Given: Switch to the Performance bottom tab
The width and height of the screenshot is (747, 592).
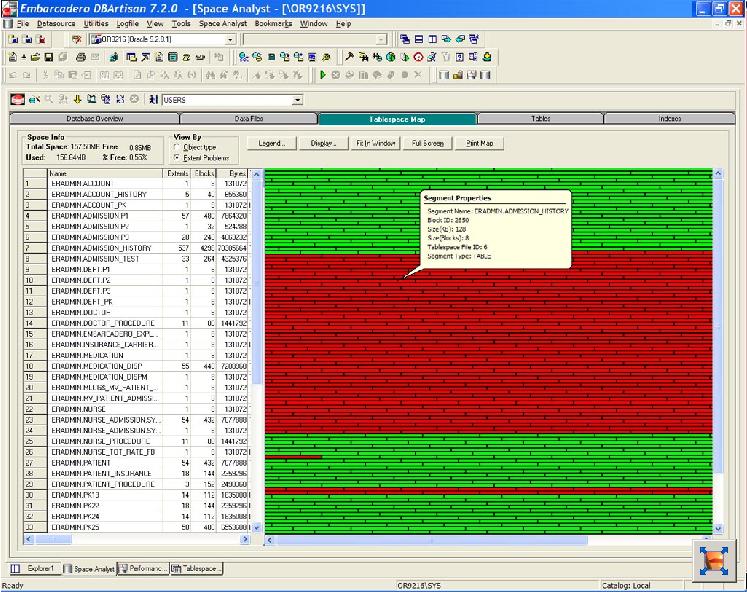Looking at the screenshot, I should 143,568.
